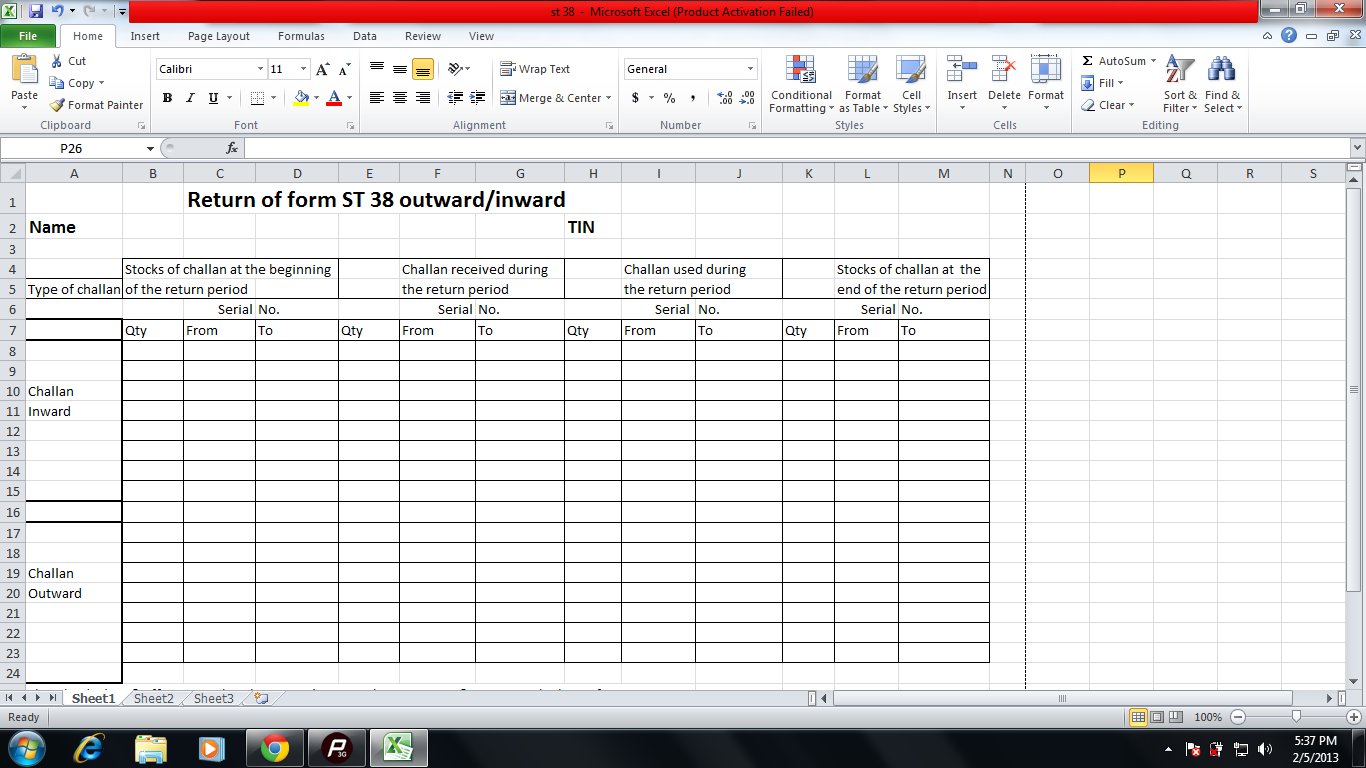Screen dimensions: 1366x768
Task: Switch to the Page Layout ribbon tab
Action: tap(219, 36)
